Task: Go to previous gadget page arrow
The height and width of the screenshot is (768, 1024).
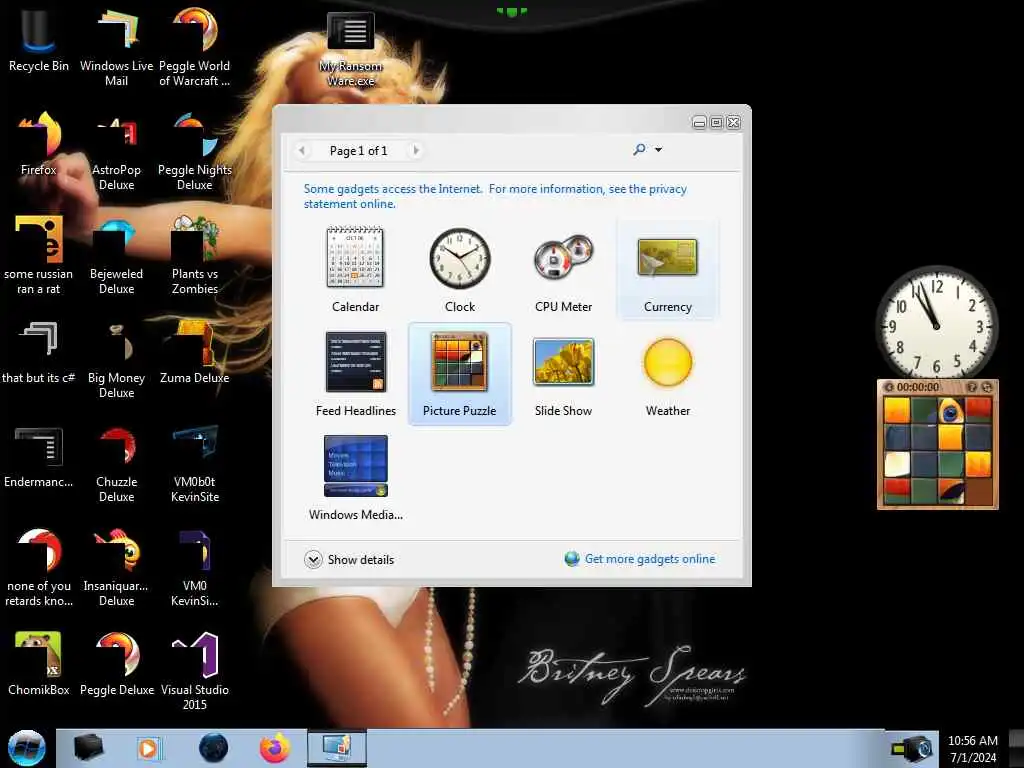Action: (x=302, y=150)
